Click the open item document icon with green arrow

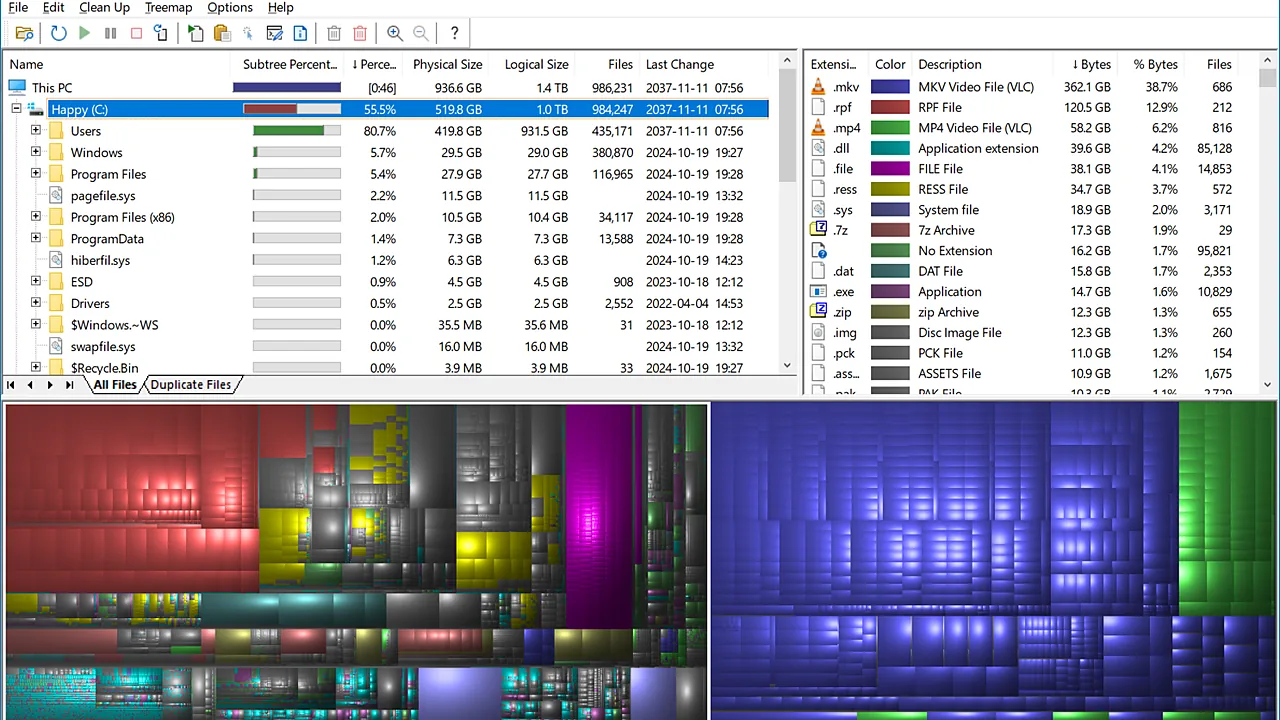click(x=196, y=33)
